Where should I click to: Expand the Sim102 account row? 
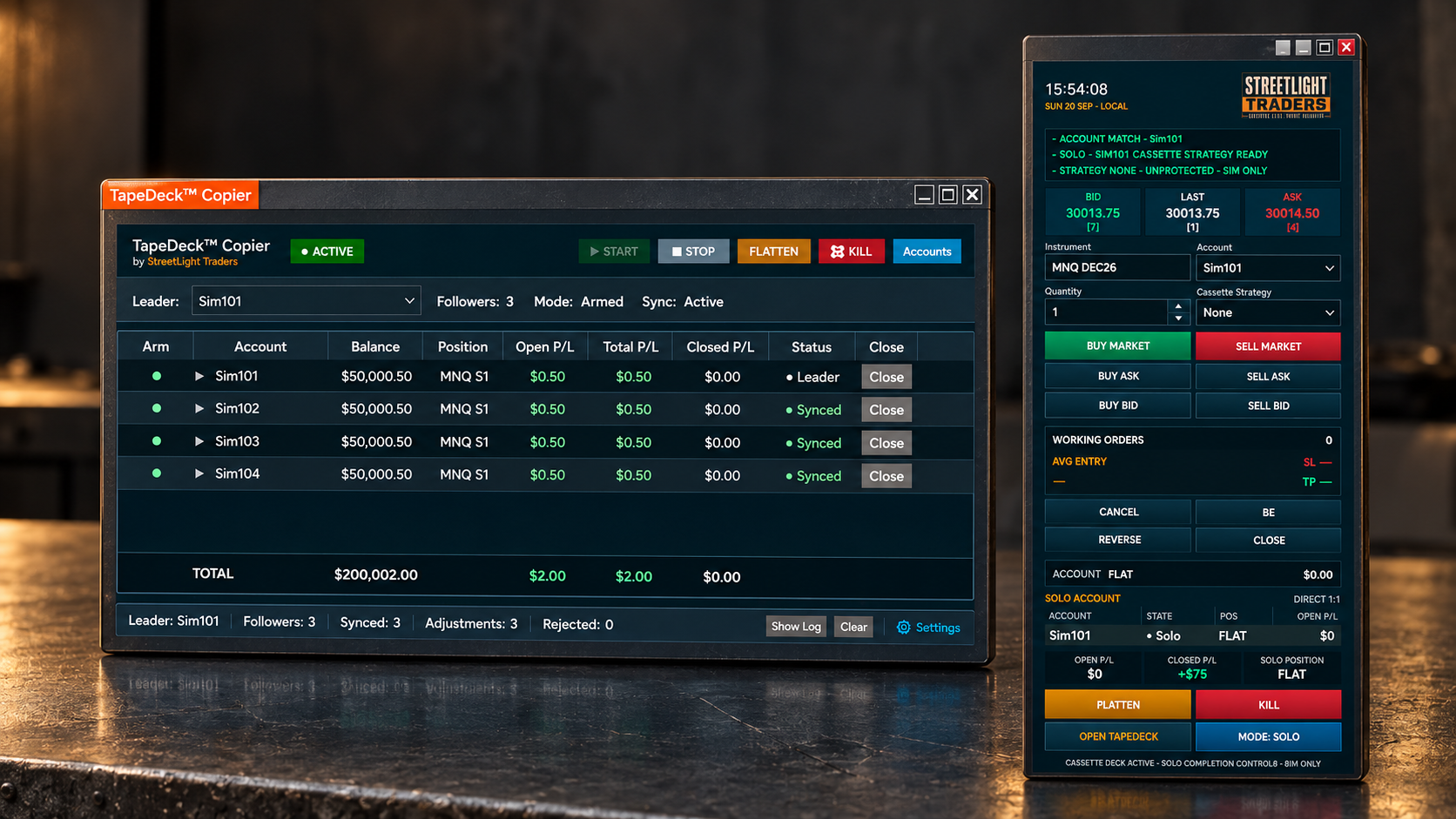[199, 408]
